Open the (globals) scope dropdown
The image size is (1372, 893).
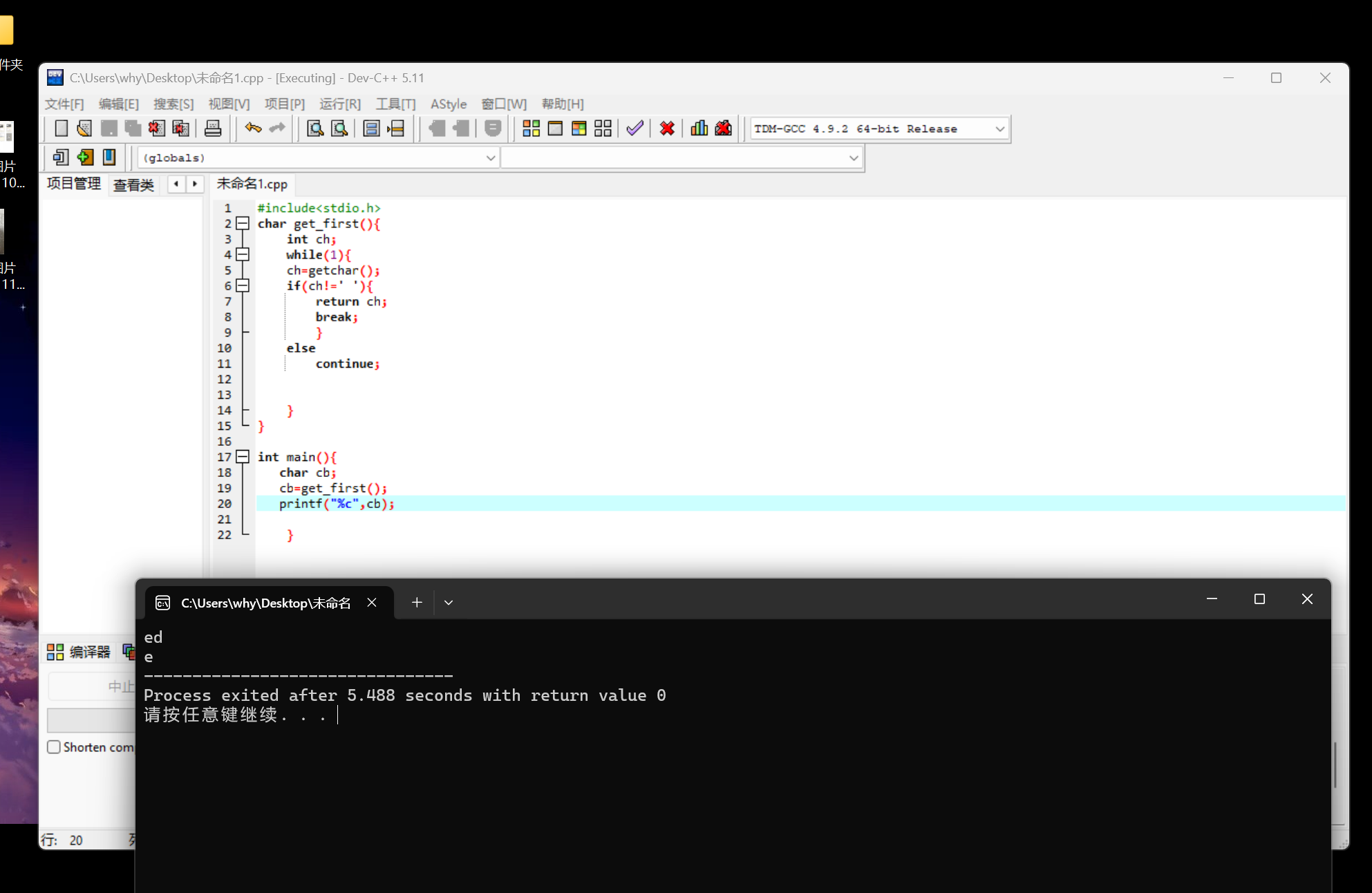click(x=490, y=158)
